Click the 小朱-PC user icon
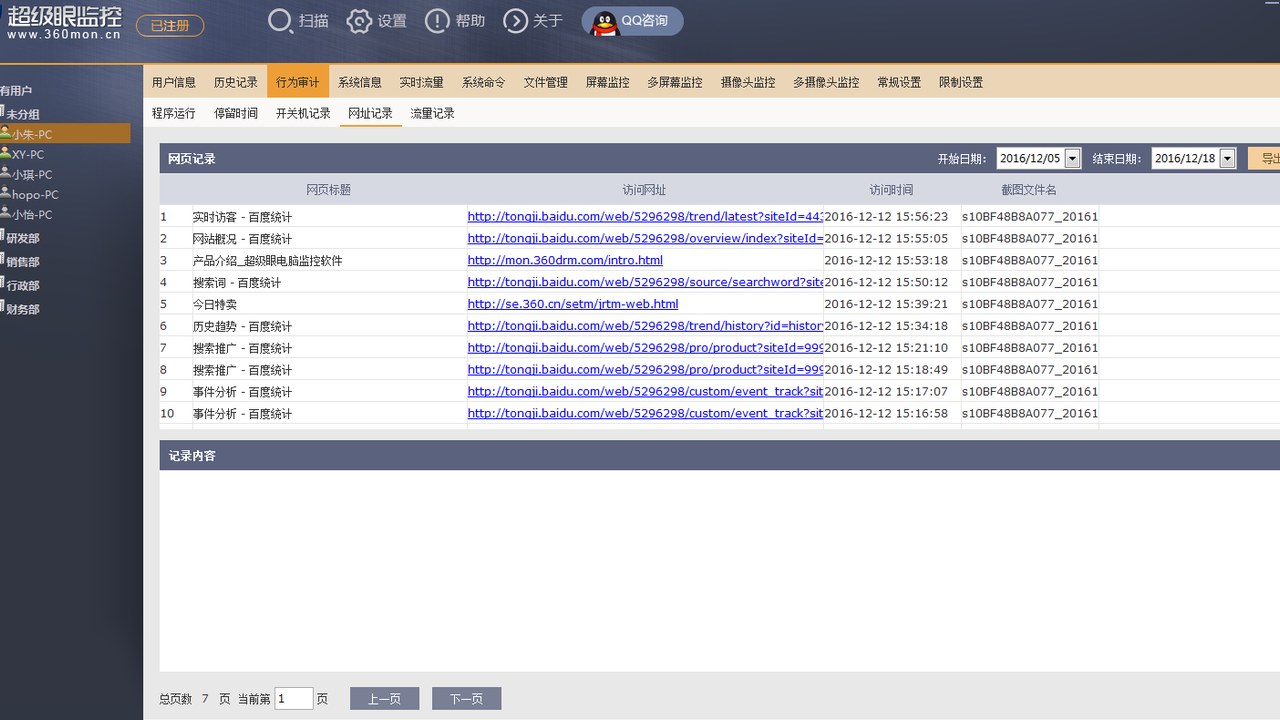Image resolution: width=1280 pixels, height=720 pixels. click(5, 133)
